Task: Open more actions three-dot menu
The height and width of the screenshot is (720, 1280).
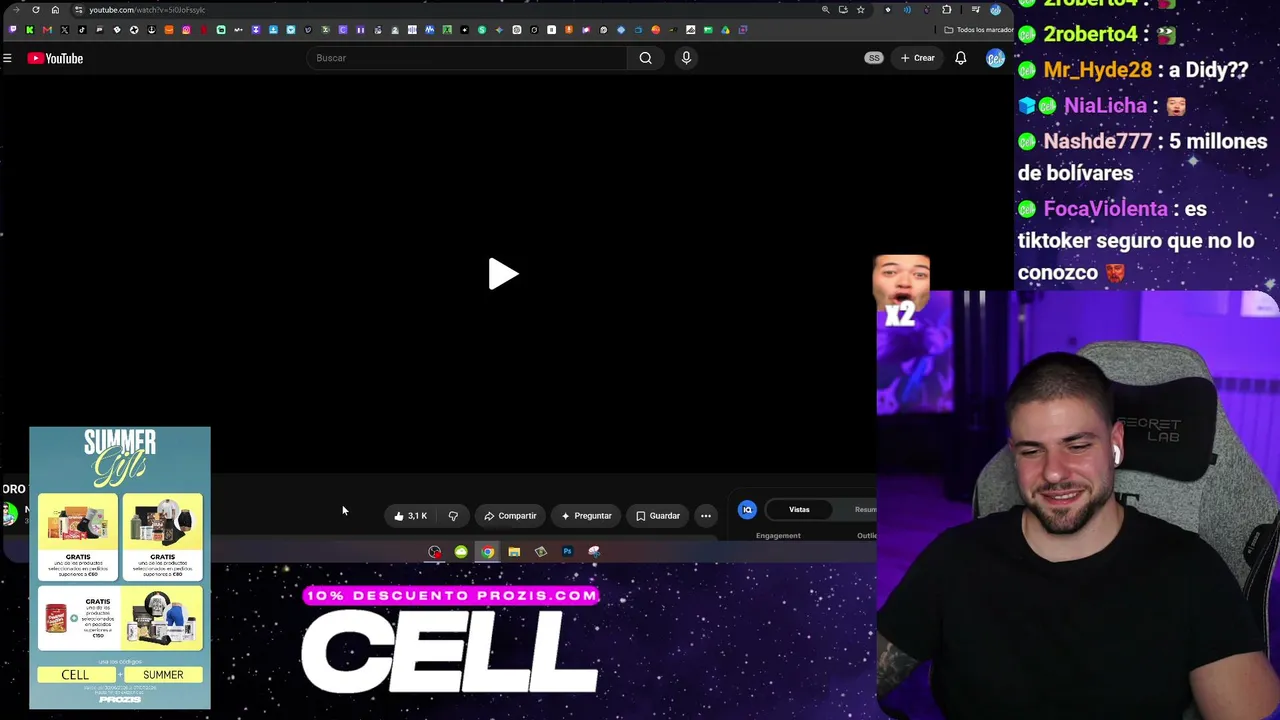Action: pos(706,516)
